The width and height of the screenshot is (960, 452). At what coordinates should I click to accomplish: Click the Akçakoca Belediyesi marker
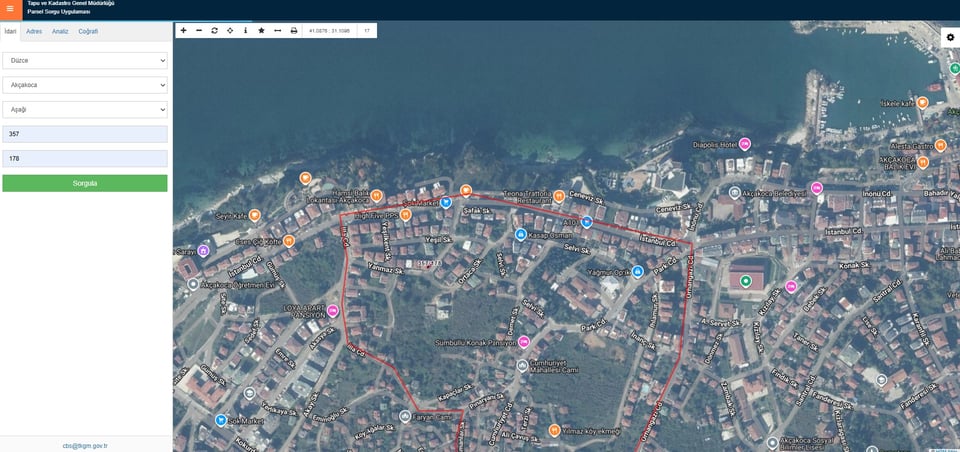tap(734, 193)
